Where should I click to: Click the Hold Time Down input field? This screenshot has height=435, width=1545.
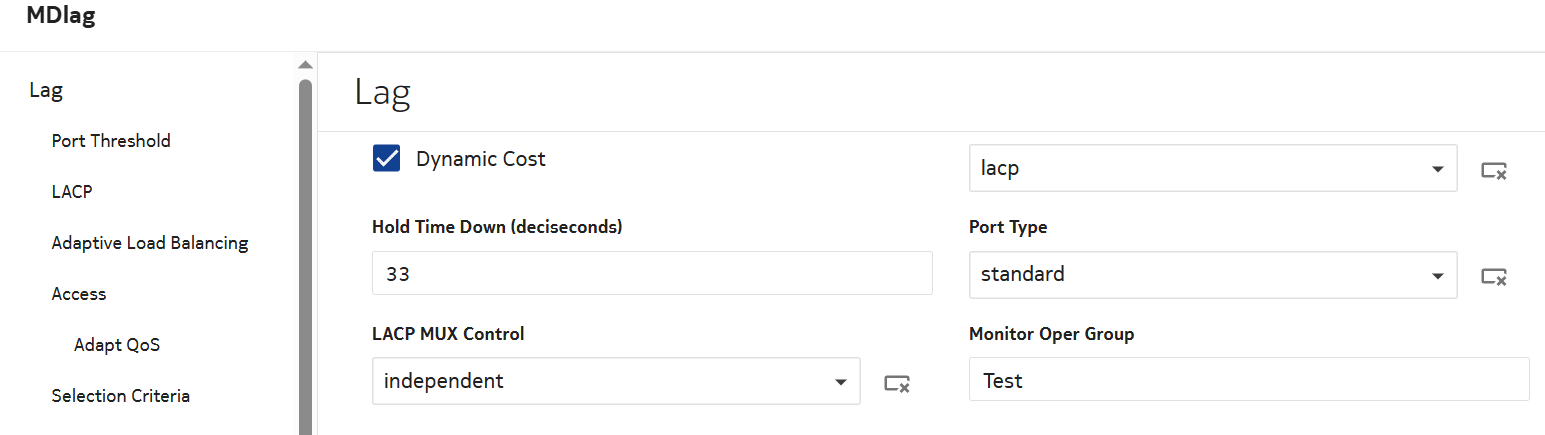(651, 274)
